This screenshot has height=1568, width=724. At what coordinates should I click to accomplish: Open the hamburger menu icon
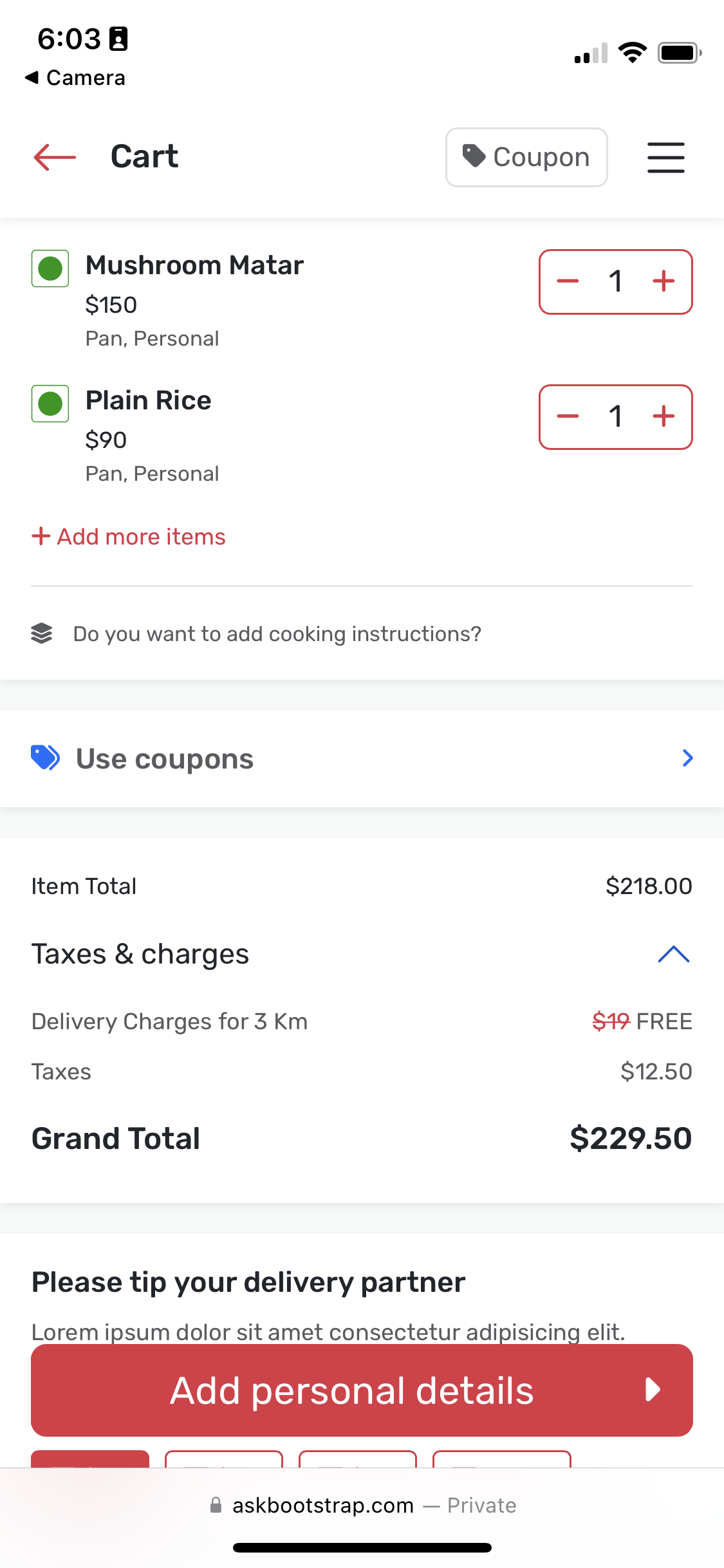(x=665, y=158)
